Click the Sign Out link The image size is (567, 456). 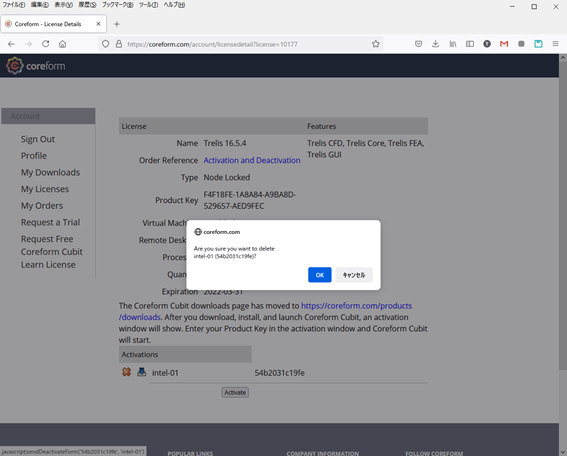pos(38,139)
